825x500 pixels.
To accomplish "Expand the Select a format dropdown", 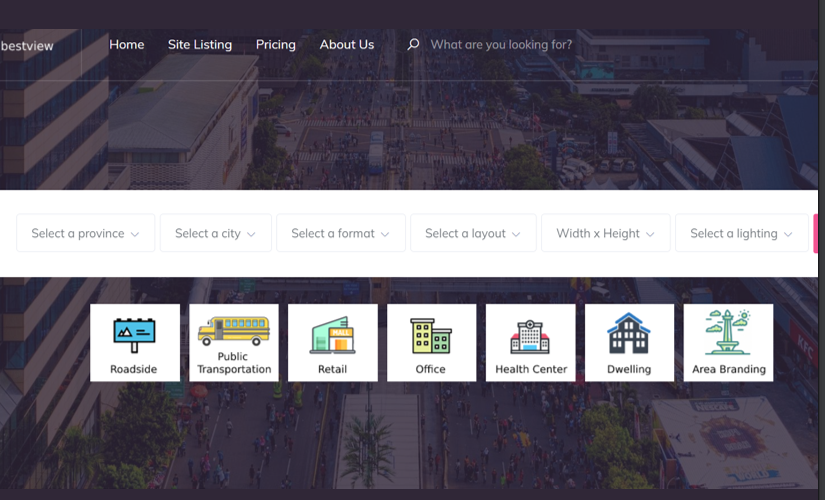I will tap(340, 233).
